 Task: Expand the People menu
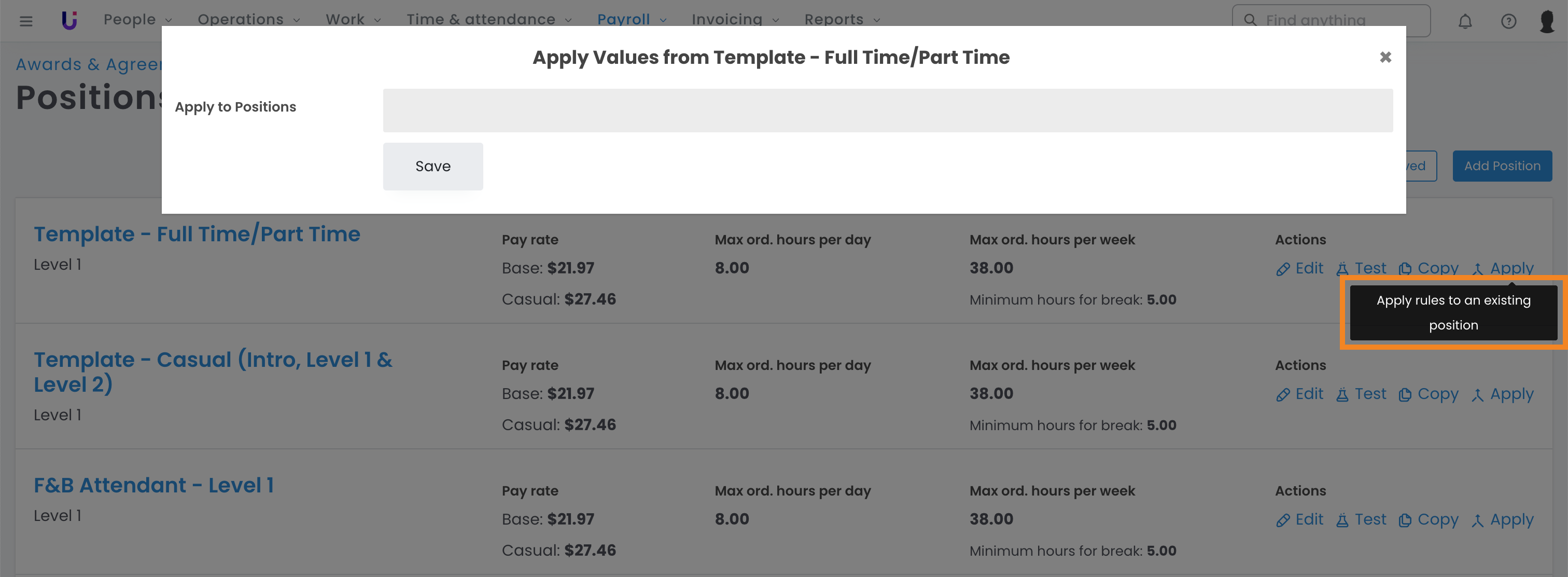point(137,20)
